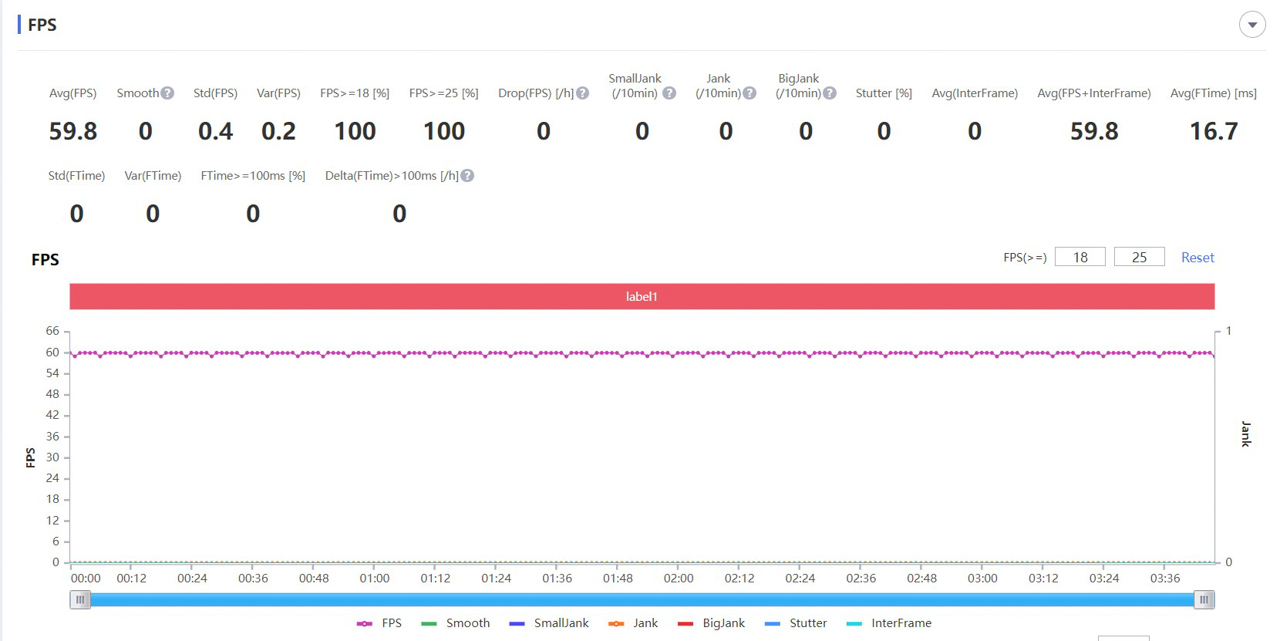
Task: Reset the FPS threshold values
Action: (x=1197, y=257)
